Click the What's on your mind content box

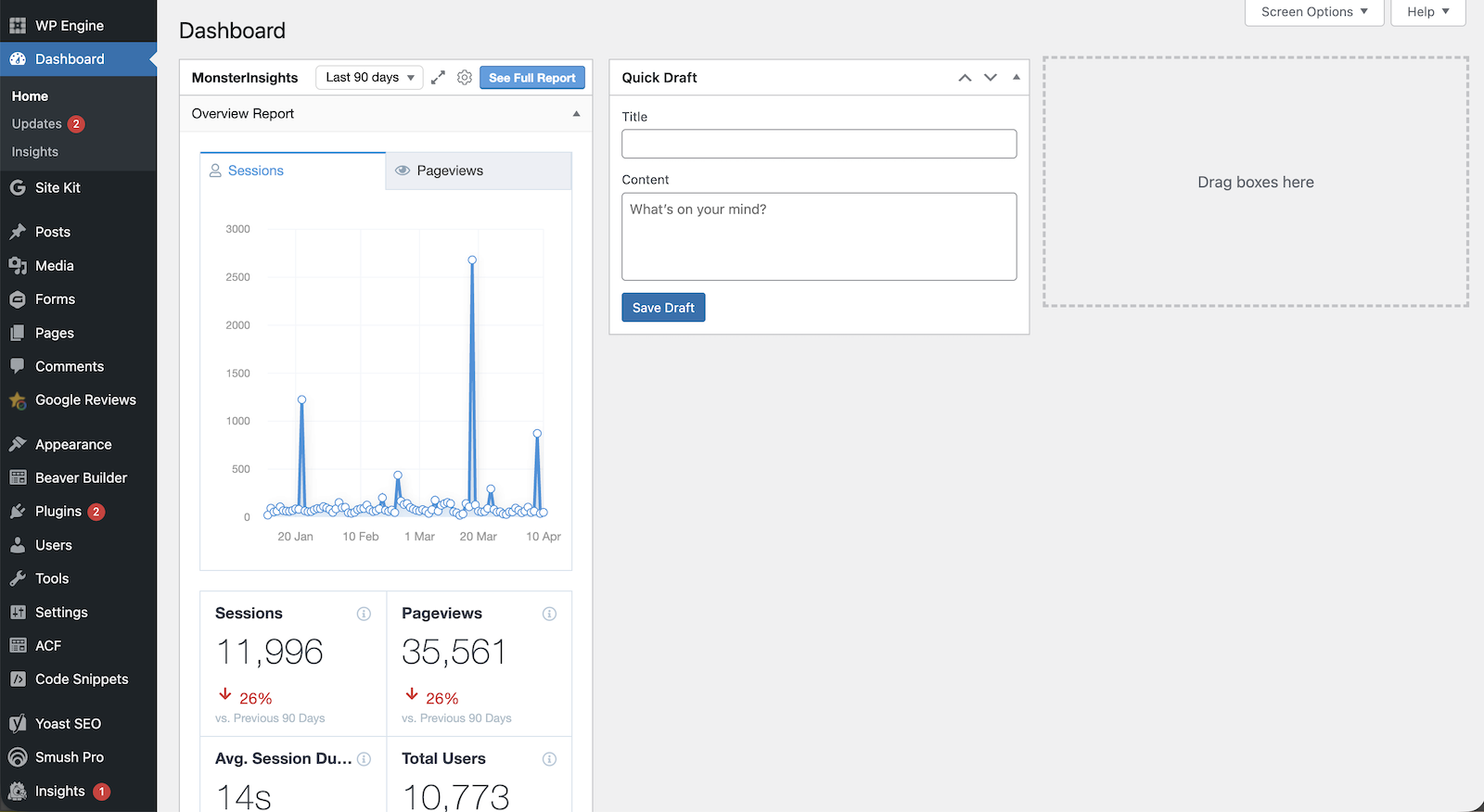pos(819,236)
